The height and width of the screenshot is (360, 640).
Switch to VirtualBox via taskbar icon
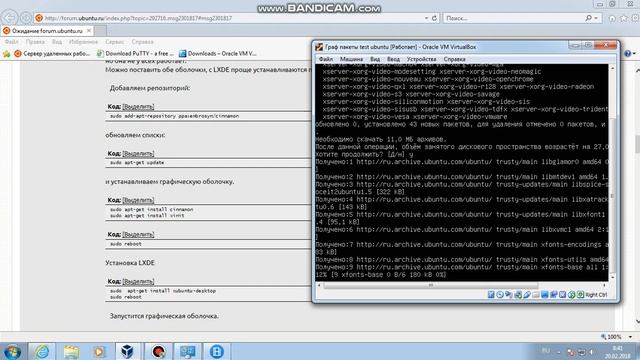(x=128, y=351)
